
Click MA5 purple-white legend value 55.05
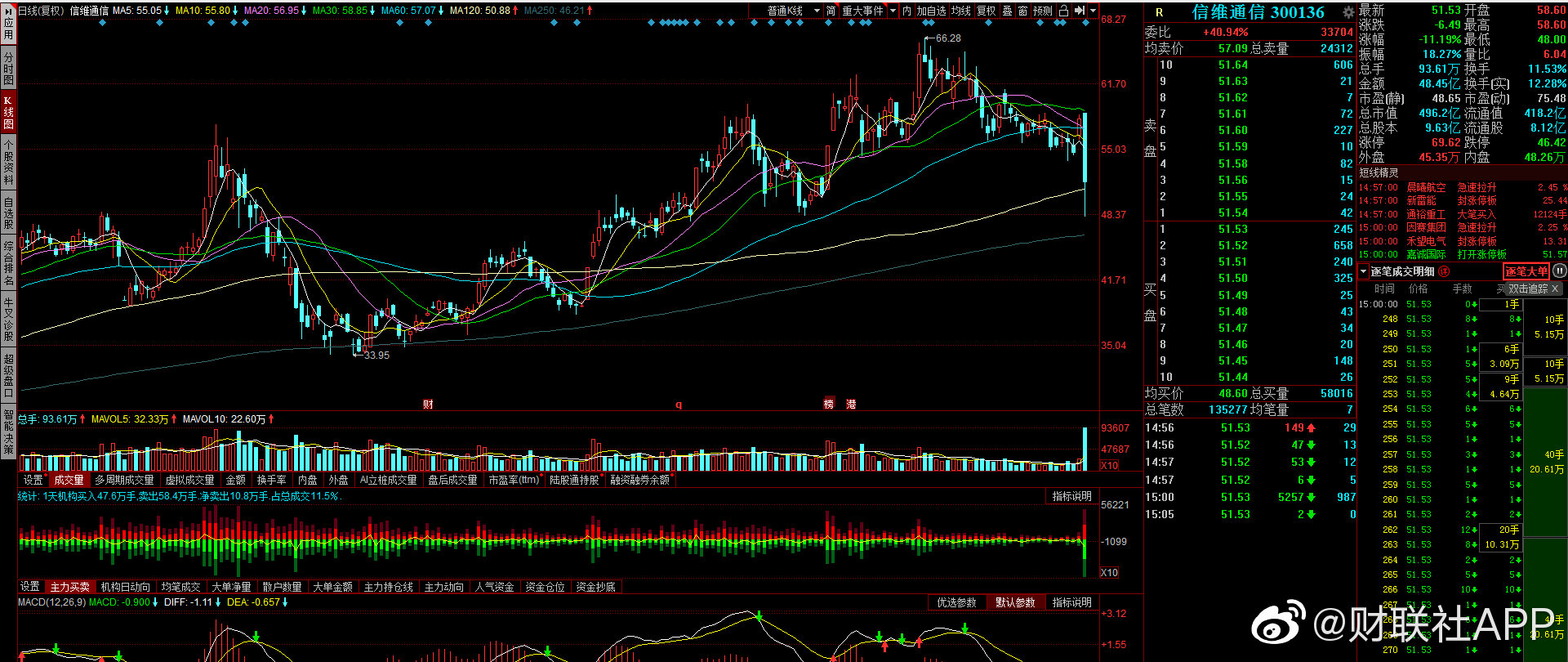149,11
